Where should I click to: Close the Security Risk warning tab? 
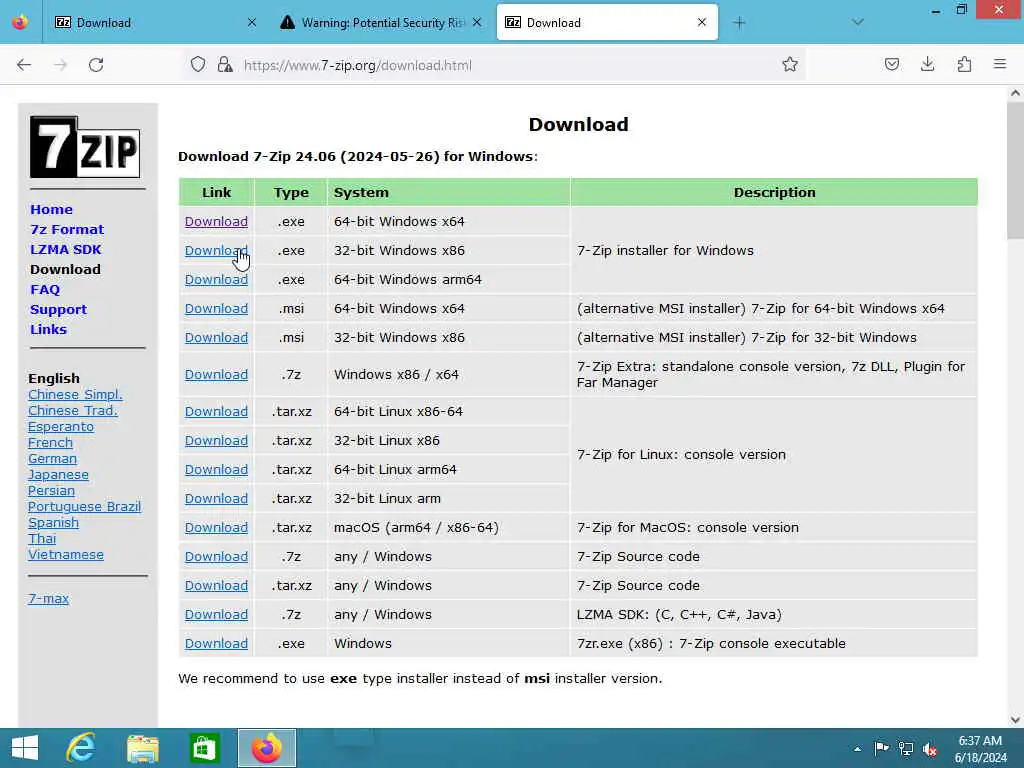[x=477, y=22]
